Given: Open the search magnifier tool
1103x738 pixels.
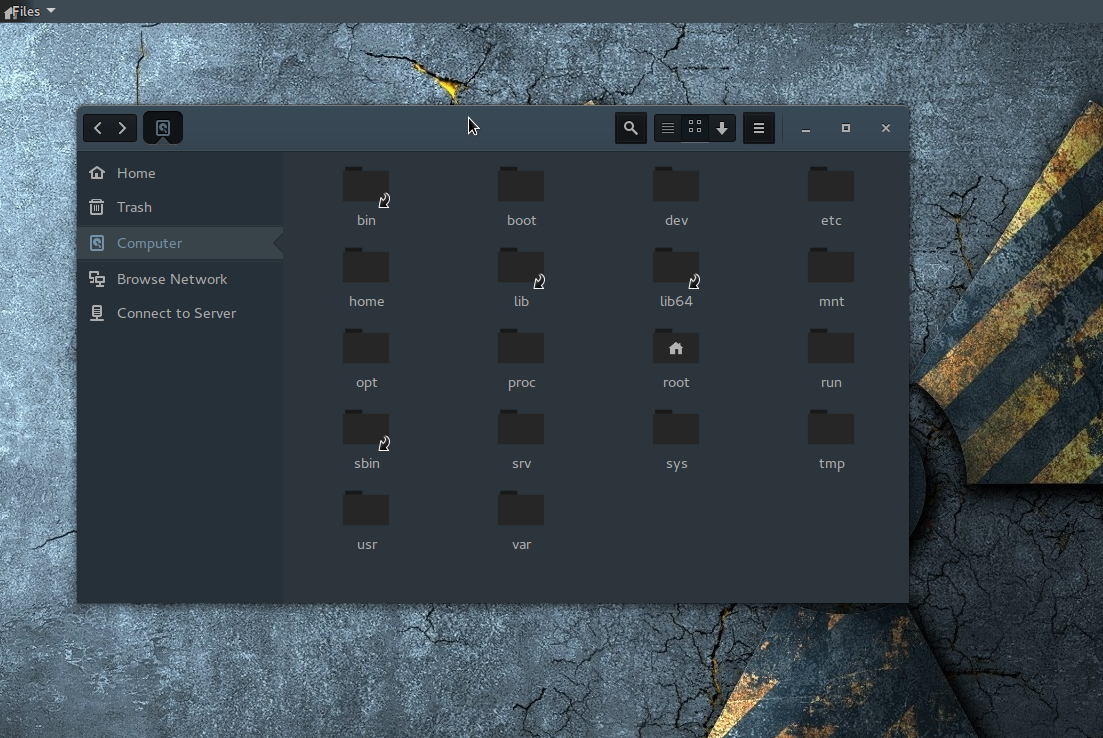Looking at the screenshot, I should coord(631,128).
